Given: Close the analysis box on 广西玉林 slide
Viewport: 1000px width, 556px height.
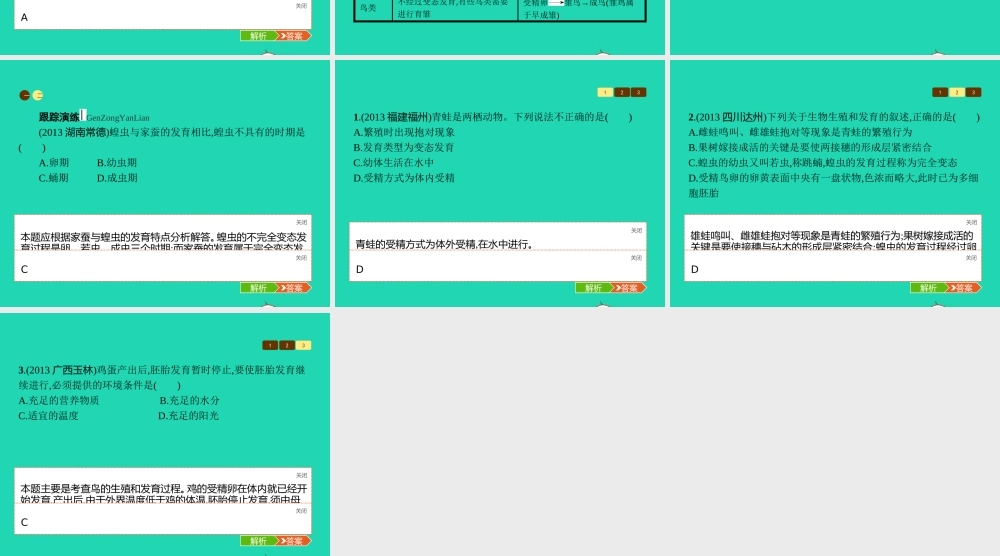Looking at the screenshot, I should pyautogui.click(x=302, y=476).
